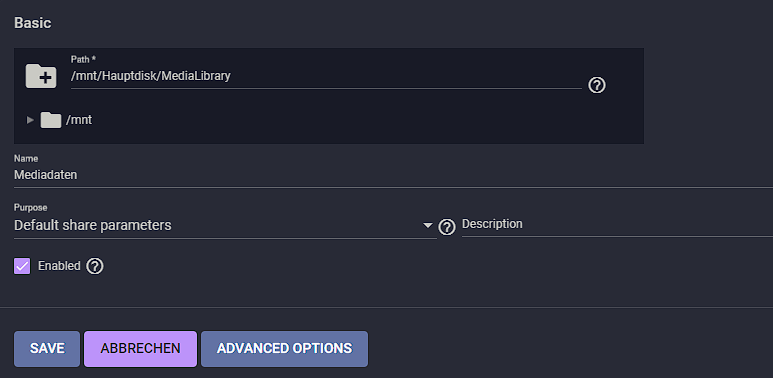Expand the /mnt tree node arrow
This screenshot has height=378, width=773.
31,120
